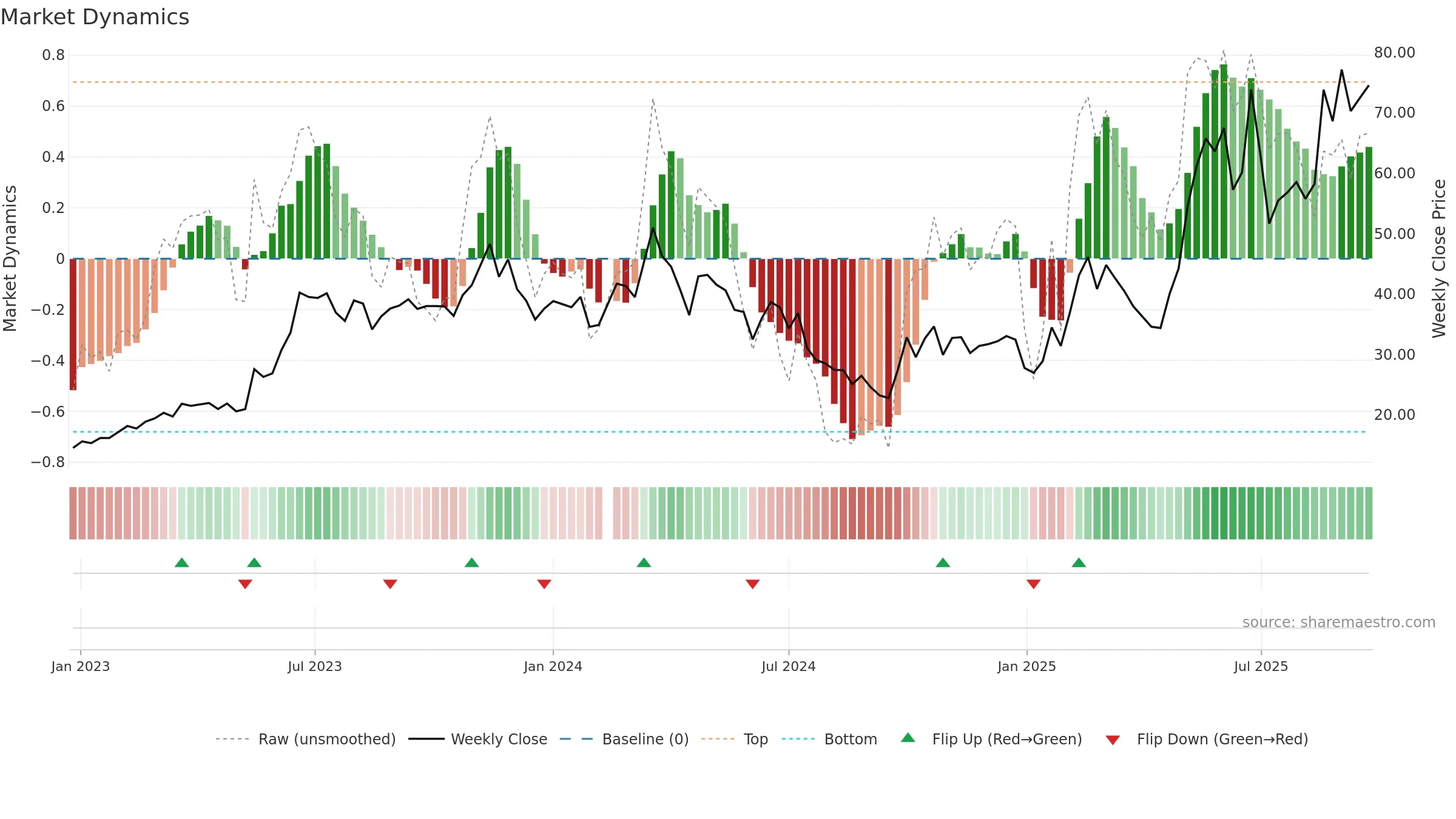1456x819 pixels.
Task: Toggle the Top legend entry
Action: [735, 739]
